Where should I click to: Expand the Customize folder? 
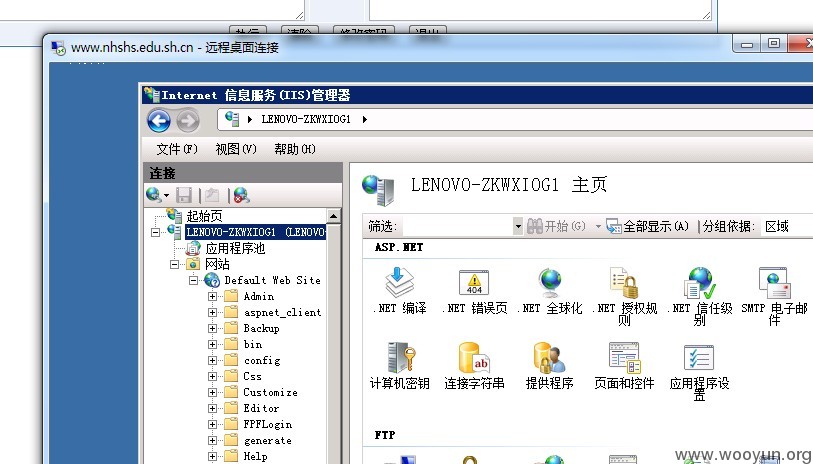[212, 392]
